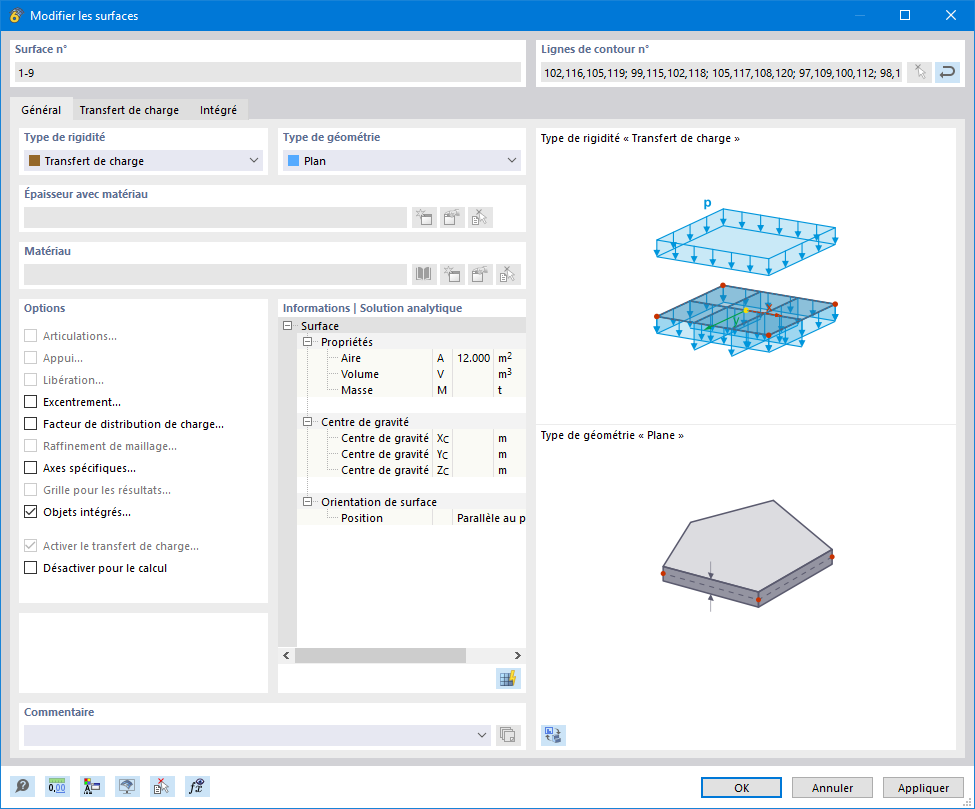Click the select contour lines graphically icon
This screenshot has height=809, width=975.
(x=920, y=73)
